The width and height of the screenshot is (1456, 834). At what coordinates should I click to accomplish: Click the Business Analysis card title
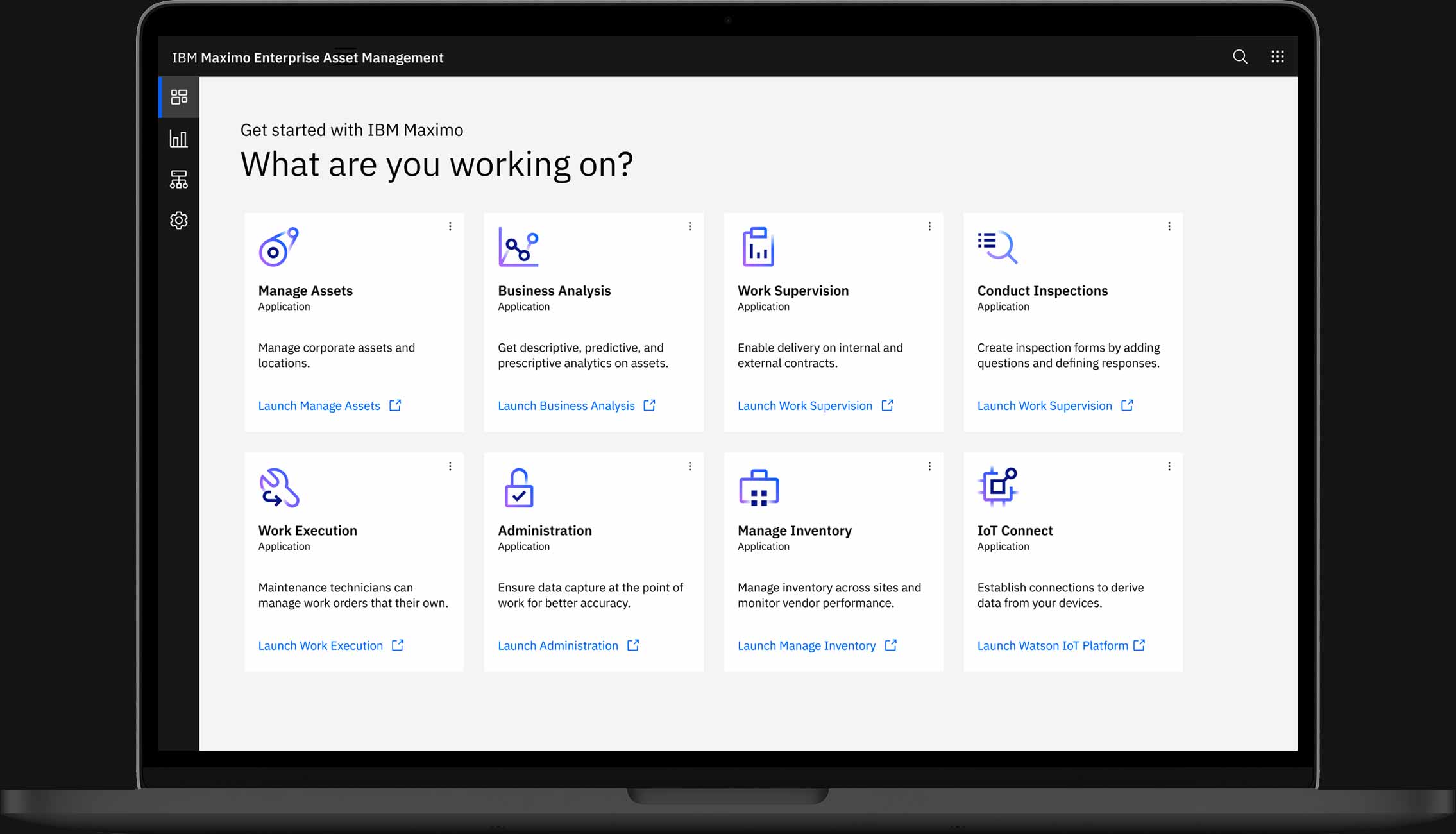(554, 291)
